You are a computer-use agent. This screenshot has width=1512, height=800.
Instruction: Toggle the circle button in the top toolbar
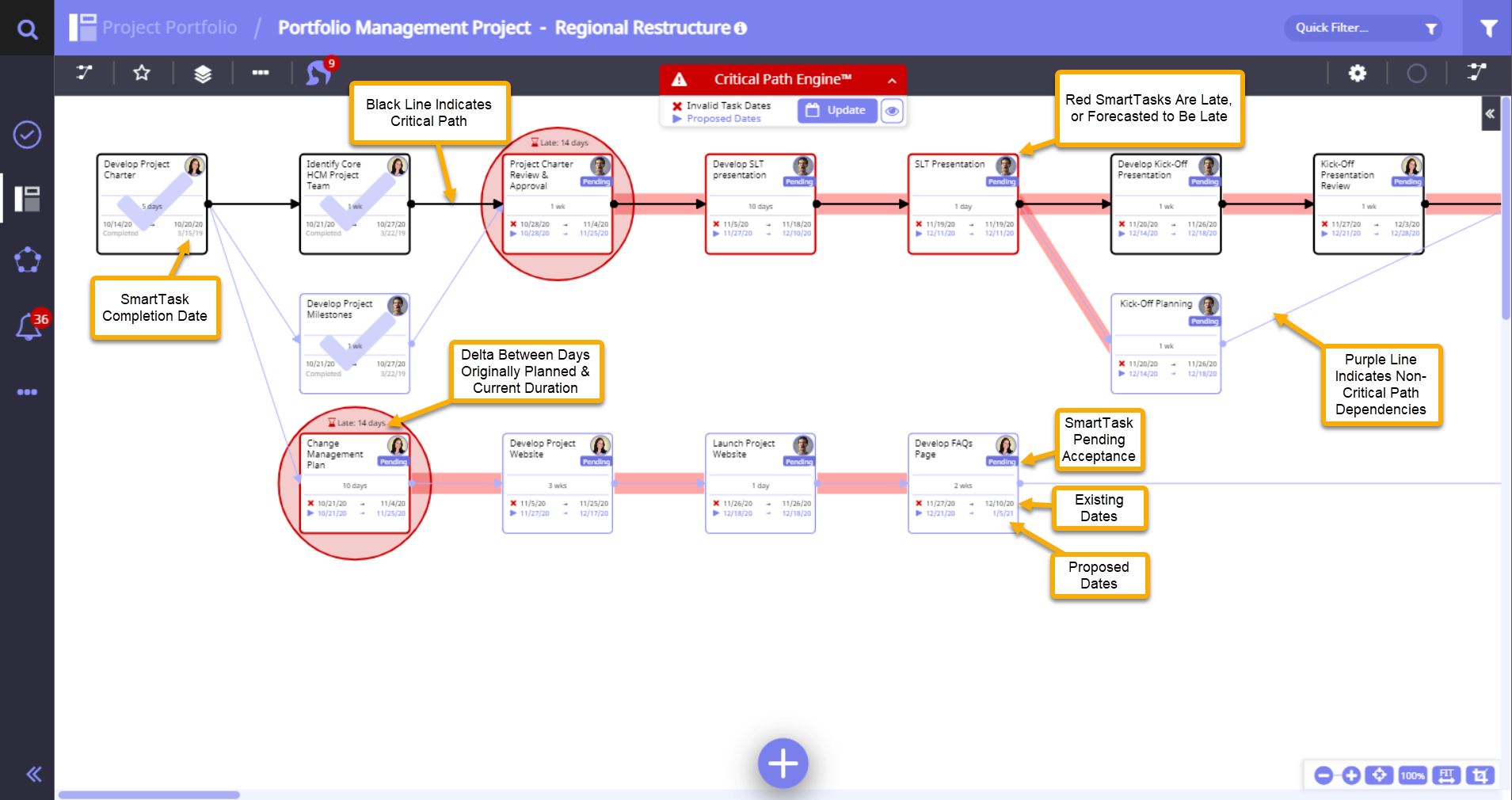(x=1416, y=74)
